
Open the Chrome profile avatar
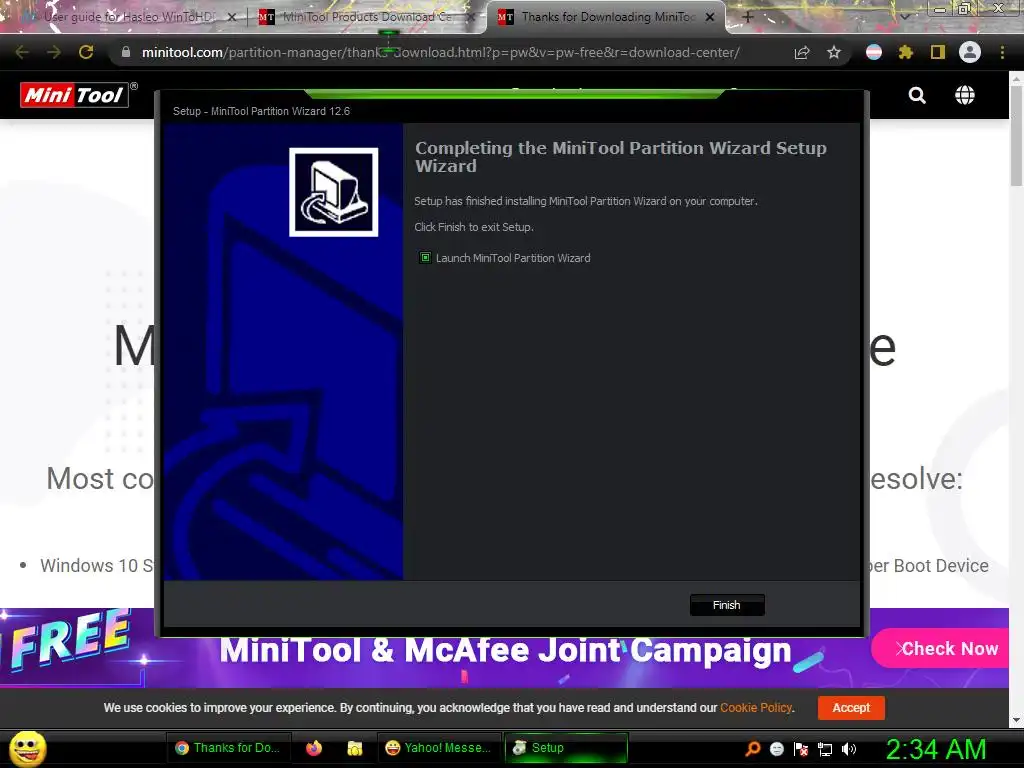click(970, 52)
